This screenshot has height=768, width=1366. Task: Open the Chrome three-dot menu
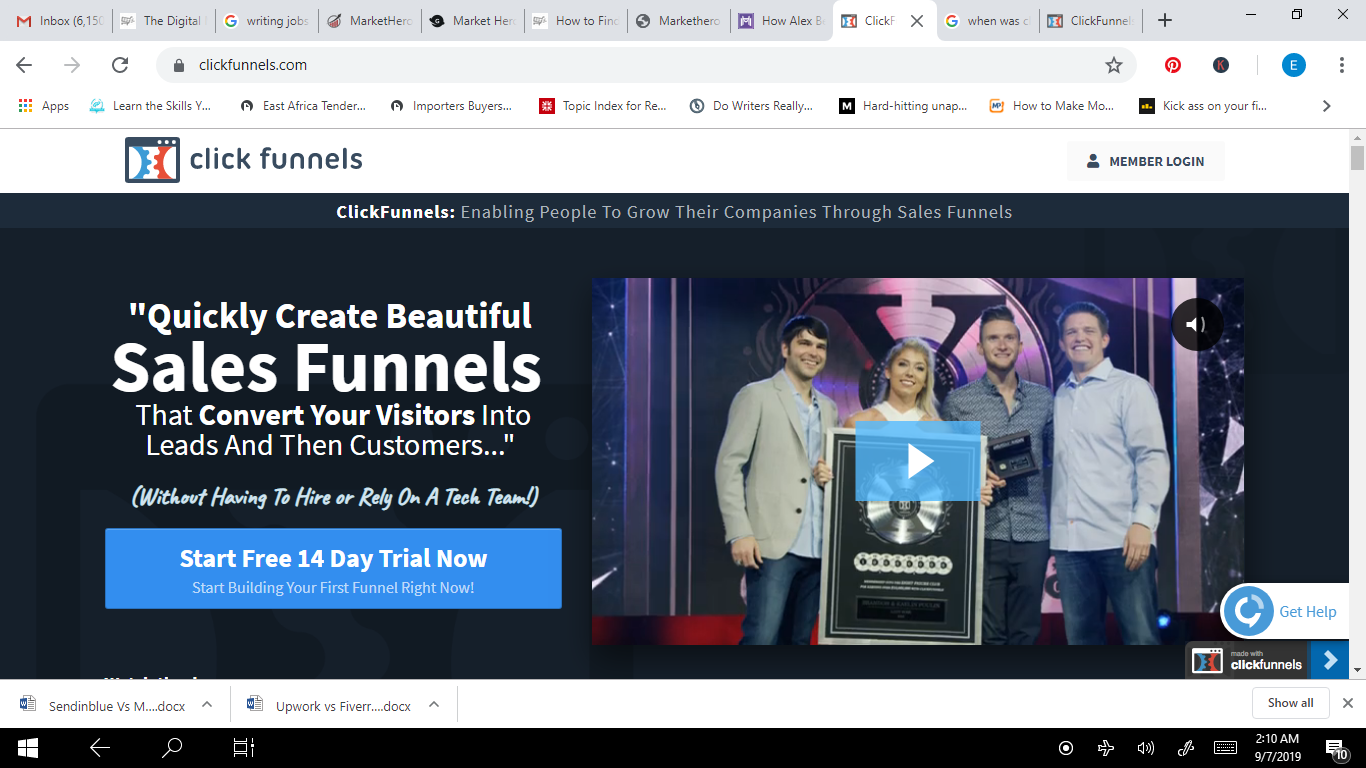1342,65
